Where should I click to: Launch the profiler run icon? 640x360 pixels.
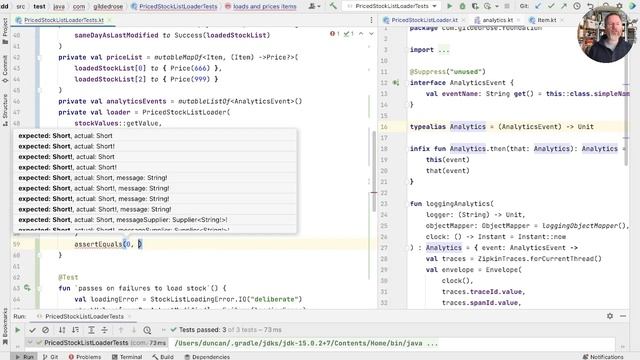[487, 6]
